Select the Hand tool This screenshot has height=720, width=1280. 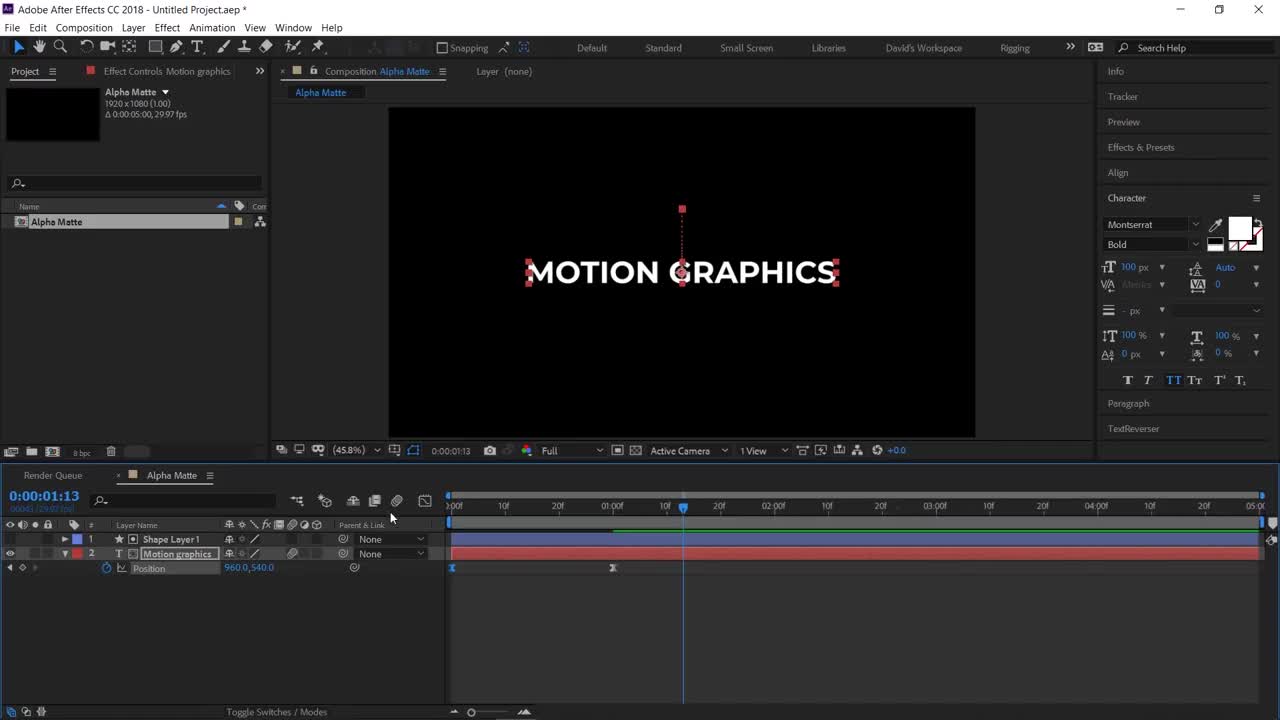click(39, 47)
